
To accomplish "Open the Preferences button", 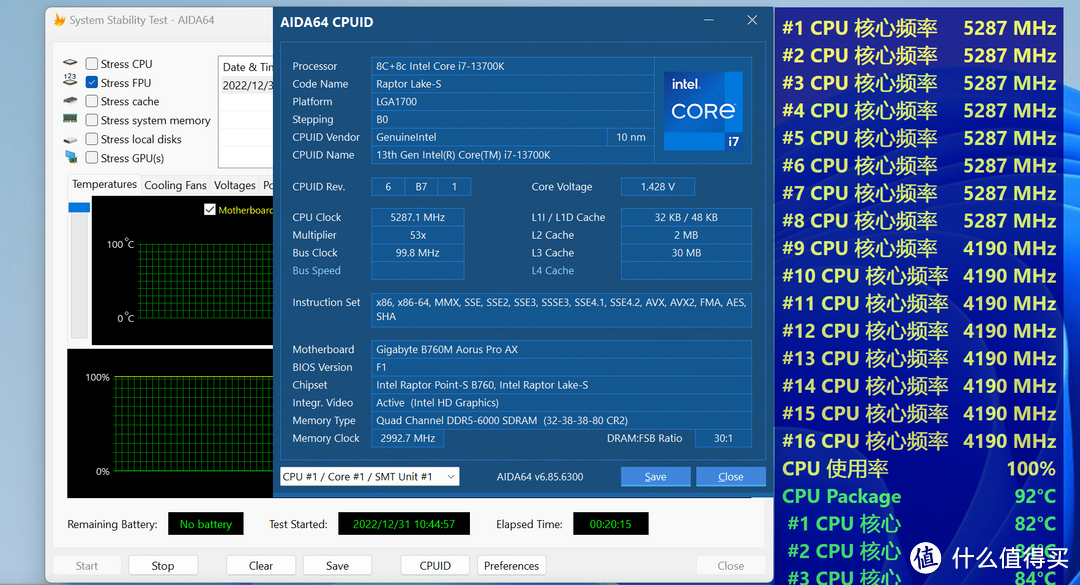I will tap(511, 565).
